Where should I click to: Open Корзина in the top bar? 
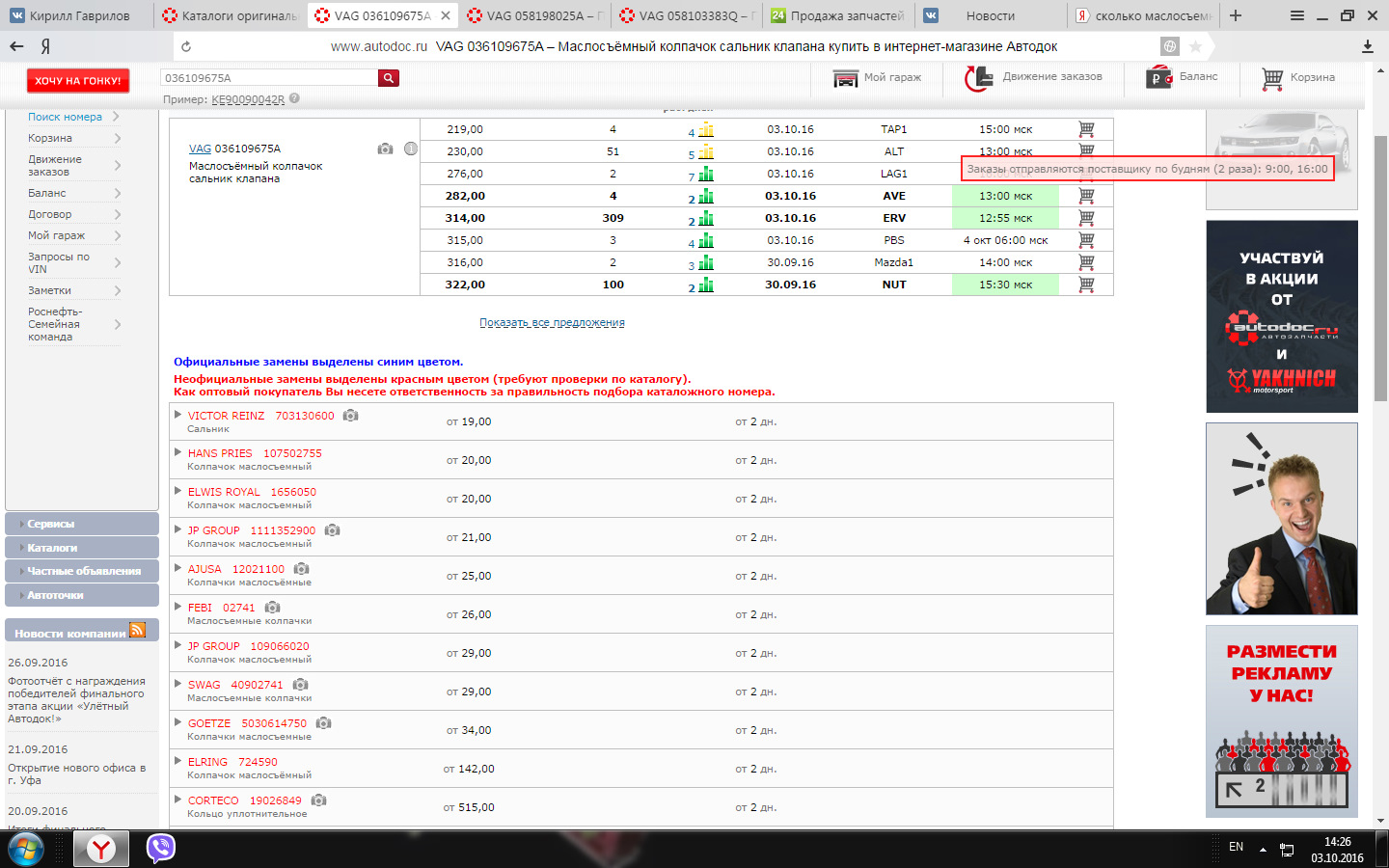(1298, 77)
